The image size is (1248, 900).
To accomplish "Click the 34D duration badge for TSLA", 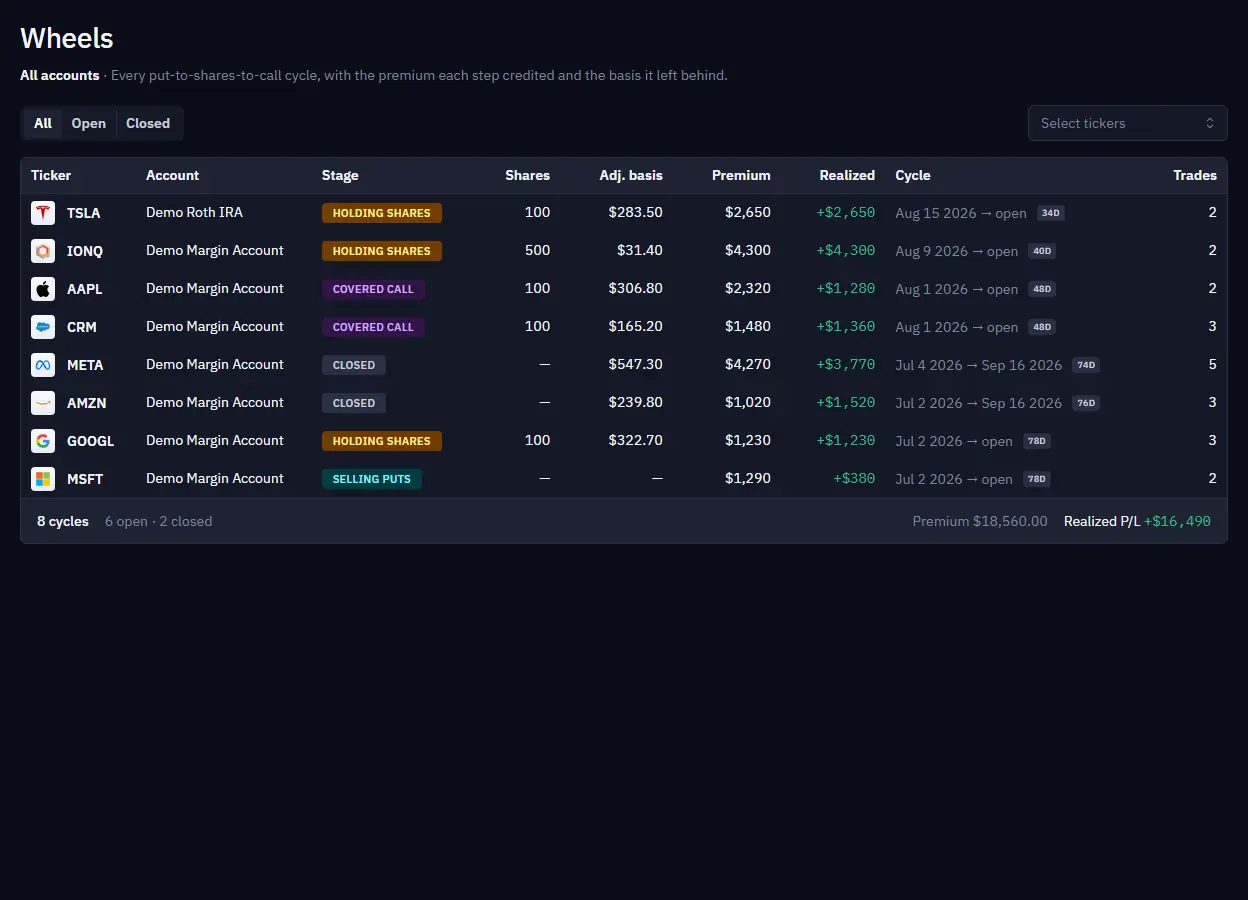I will click(1050, 213).
